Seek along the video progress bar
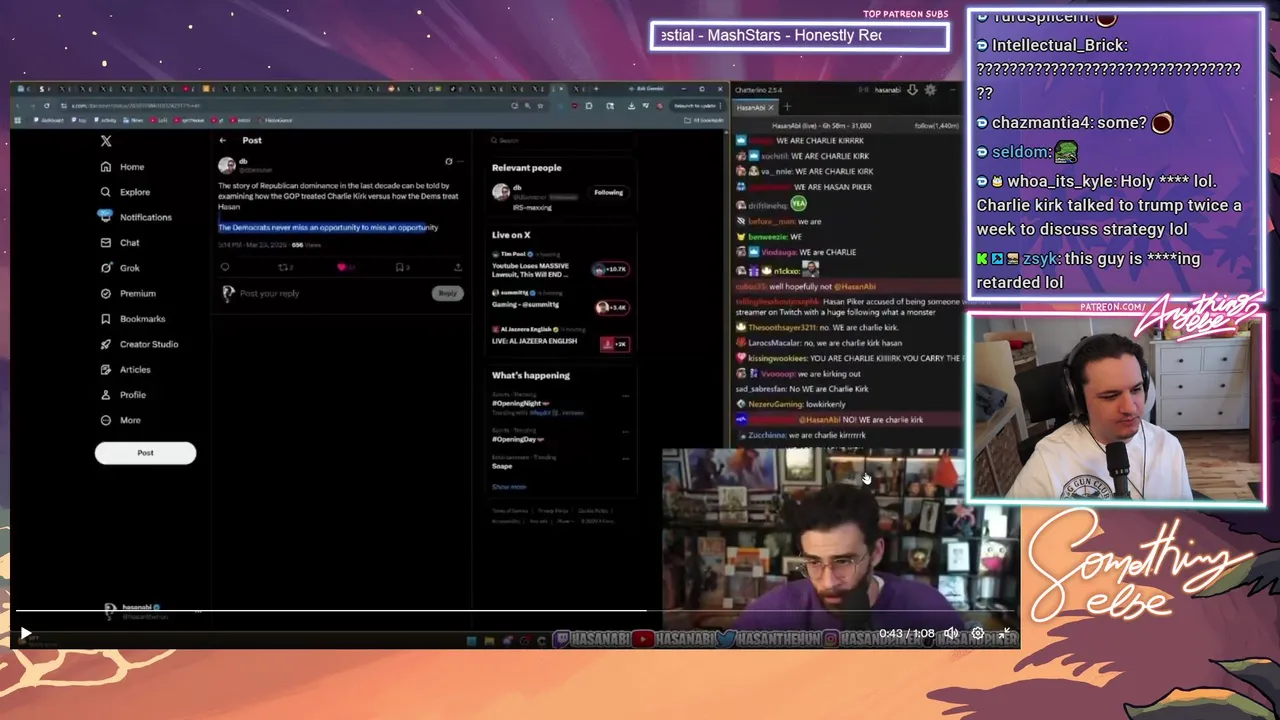Viewport: 1280px width, 720px height. pyautogui.click(x=516, y=610)
